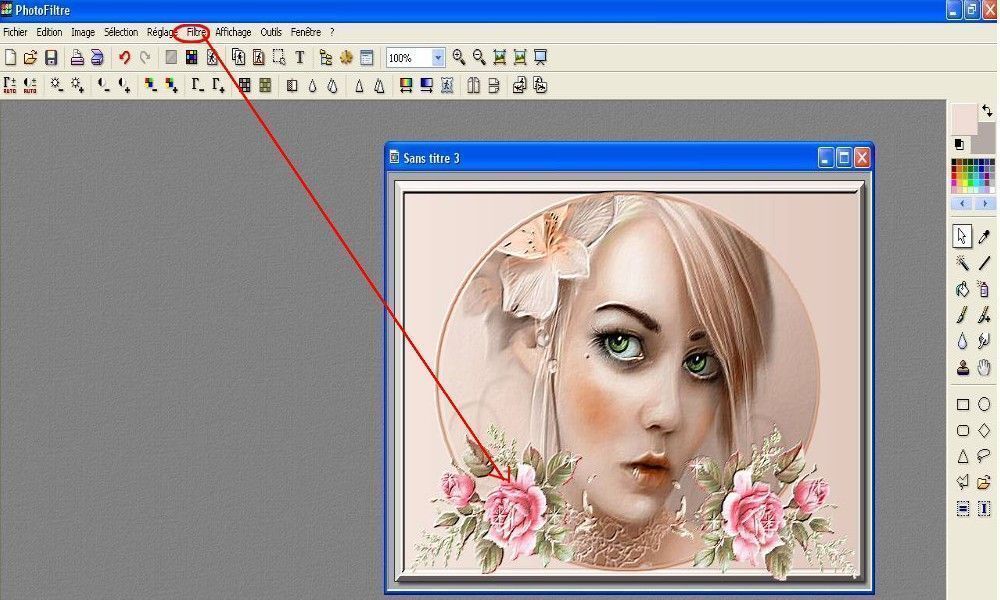The image size is (1000, 600).
Task: Click the Zoom out magnifier icon
Action: (x=479, y=57)
